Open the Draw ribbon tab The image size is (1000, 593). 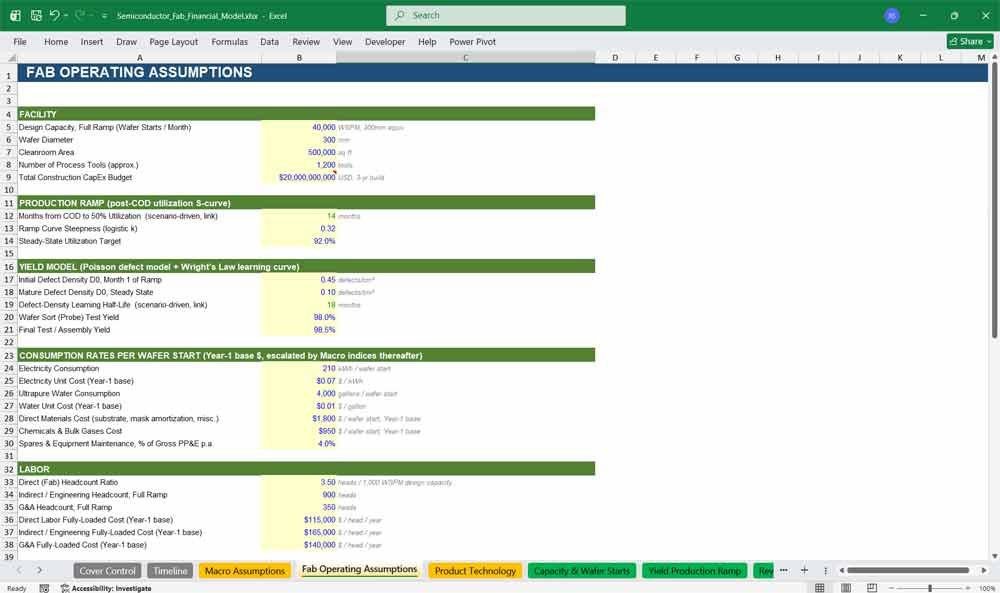[x=126, y=41]
